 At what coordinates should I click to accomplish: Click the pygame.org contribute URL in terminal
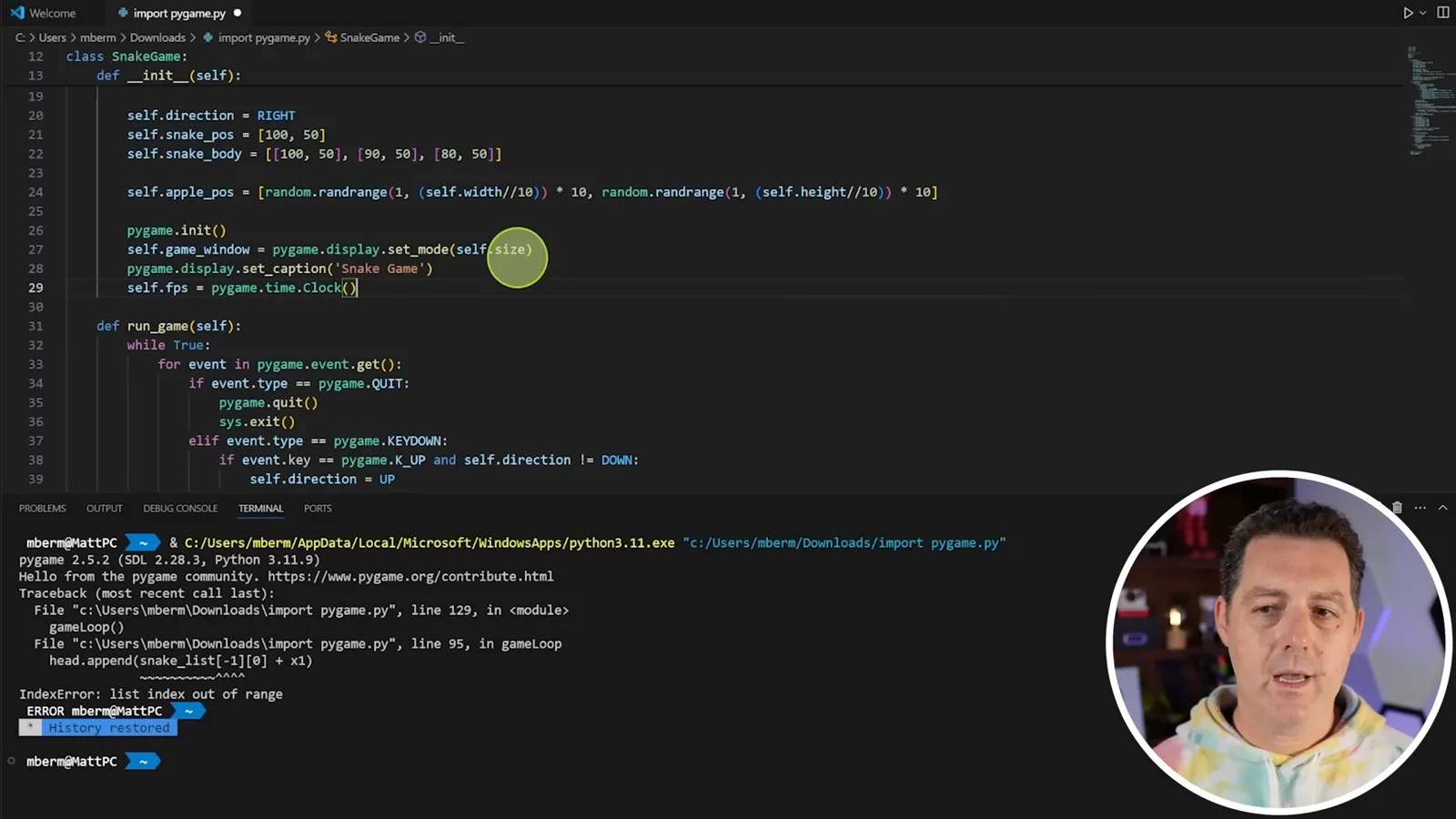[x=410, y=576]
